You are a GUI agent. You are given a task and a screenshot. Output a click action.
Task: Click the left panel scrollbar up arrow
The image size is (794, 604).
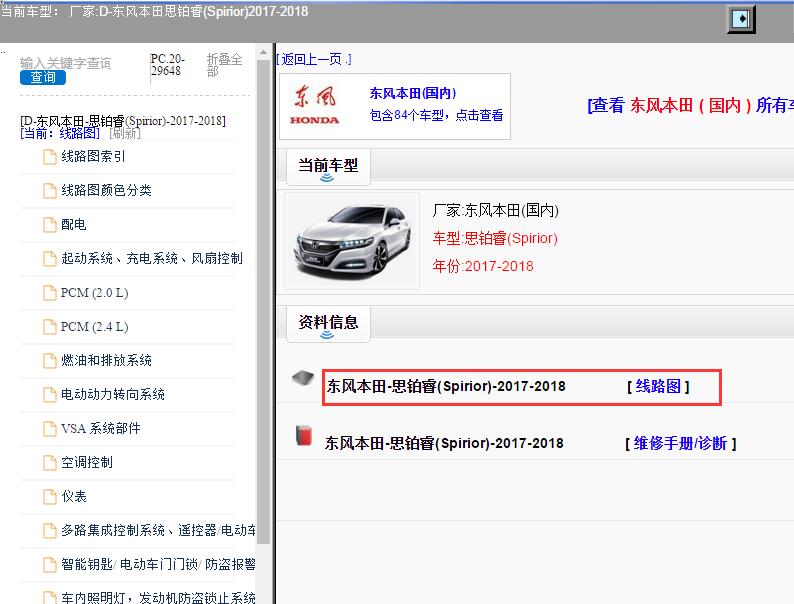tap(263, 52)
